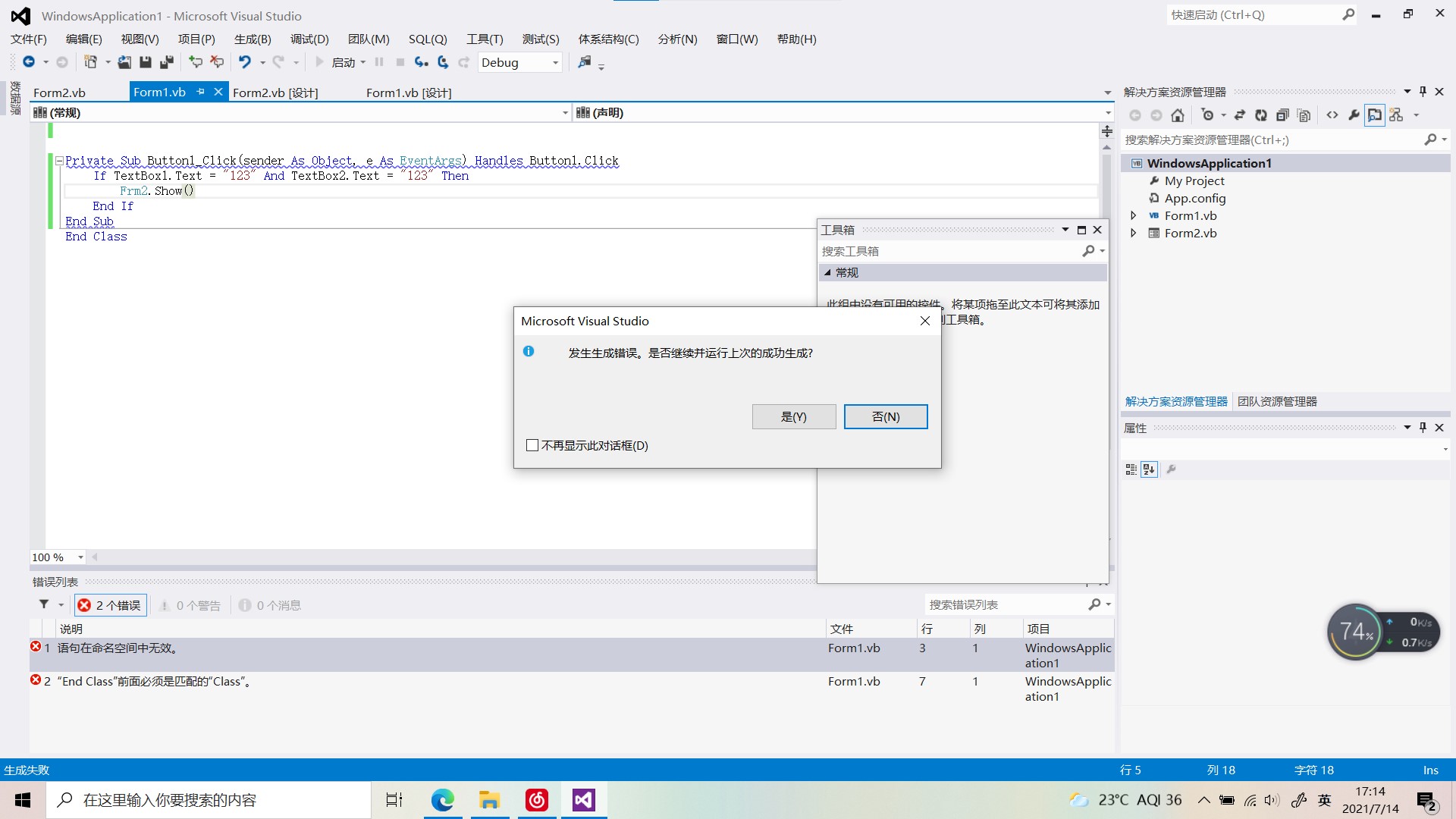The image size is (1456, 819).
Task: Open the 文件(F) menu
Action: tap(29, 39)
